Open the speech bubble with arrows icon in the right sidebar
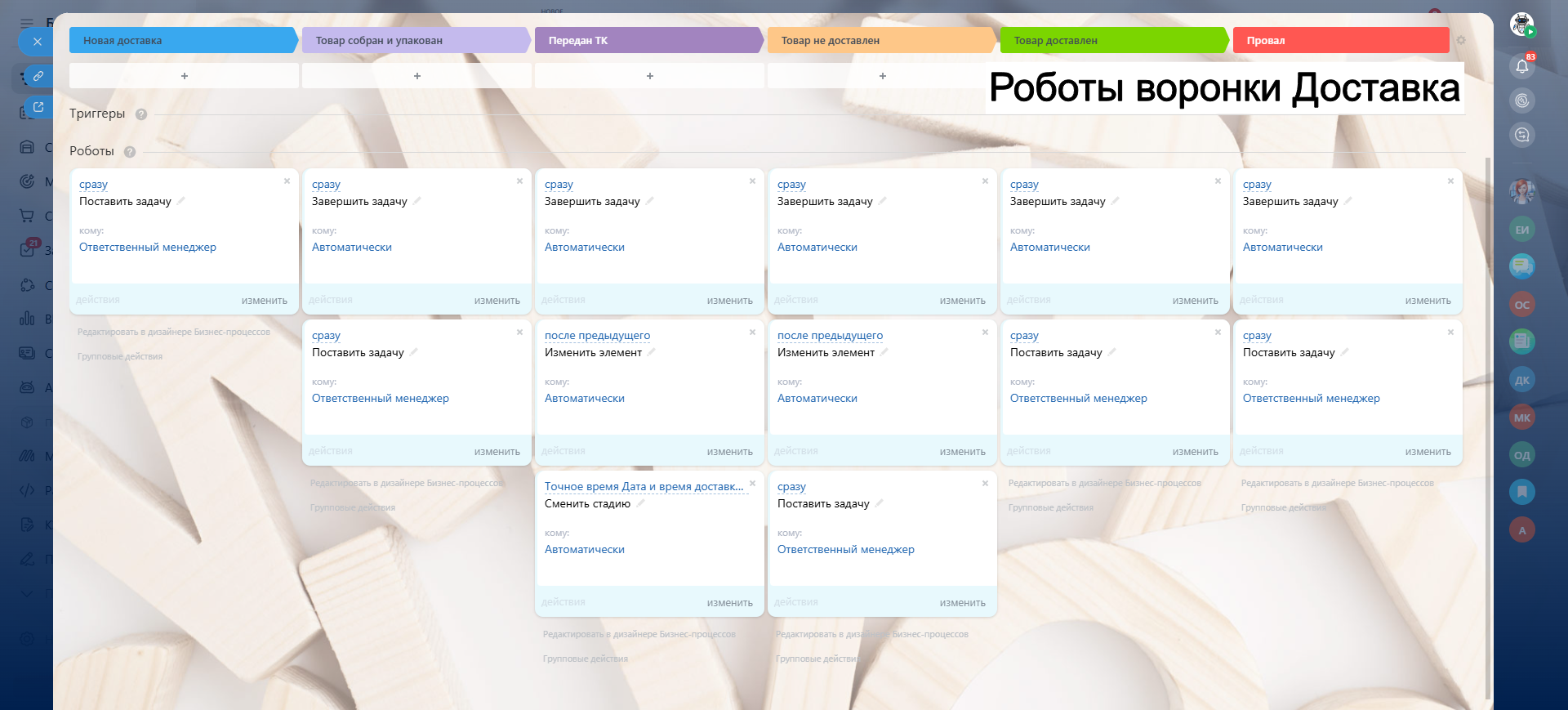The image size is (1568, 710). pos(1522,135)
